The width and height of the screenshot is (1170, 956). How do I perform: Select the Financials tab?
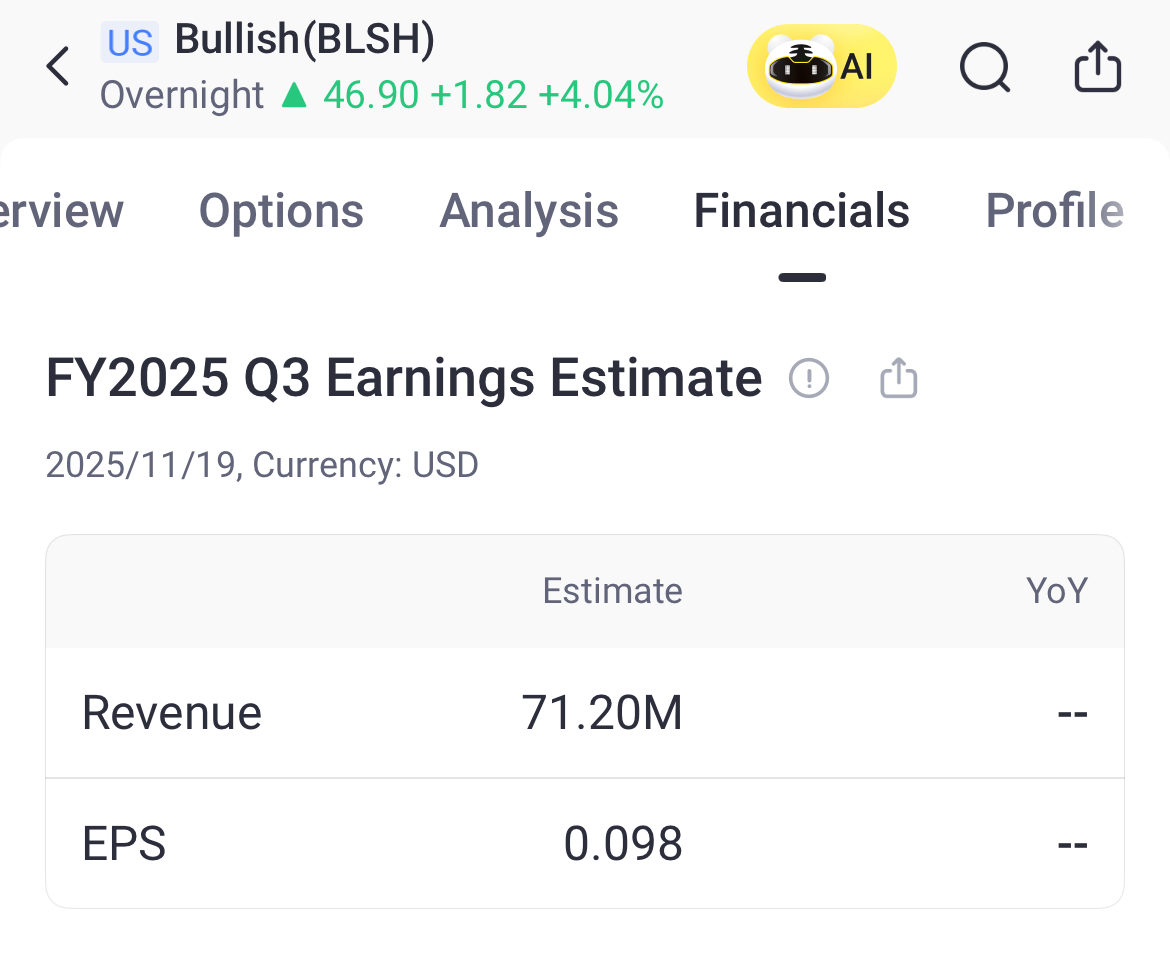pyautogui.click(x=801, y=211)
